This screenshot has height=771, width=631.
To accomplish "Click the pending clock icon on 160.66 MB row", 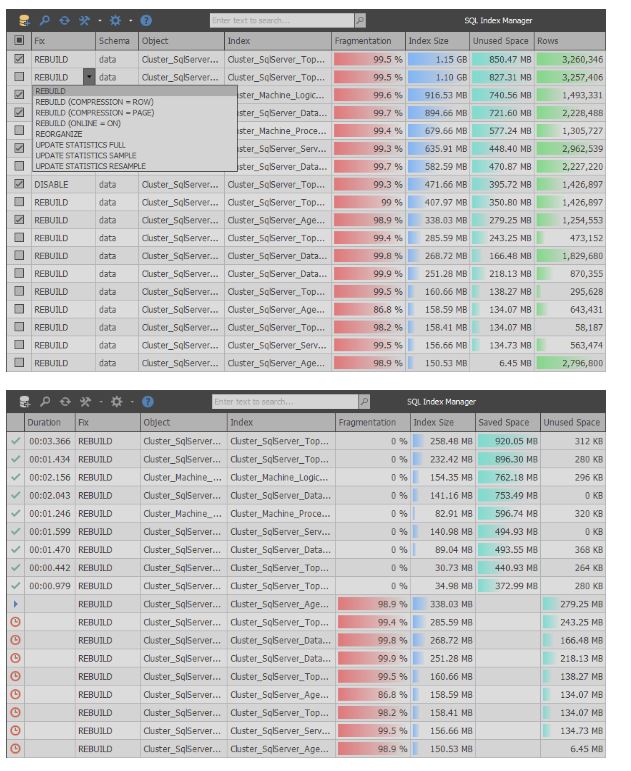I will tap(16, 676).
